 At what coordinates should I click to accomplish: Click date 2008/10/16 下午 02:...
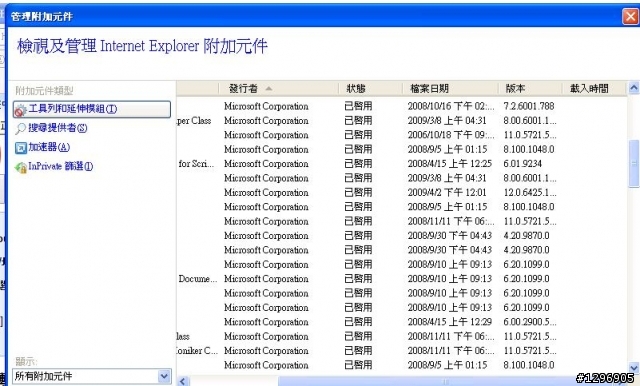click(451, 106)
